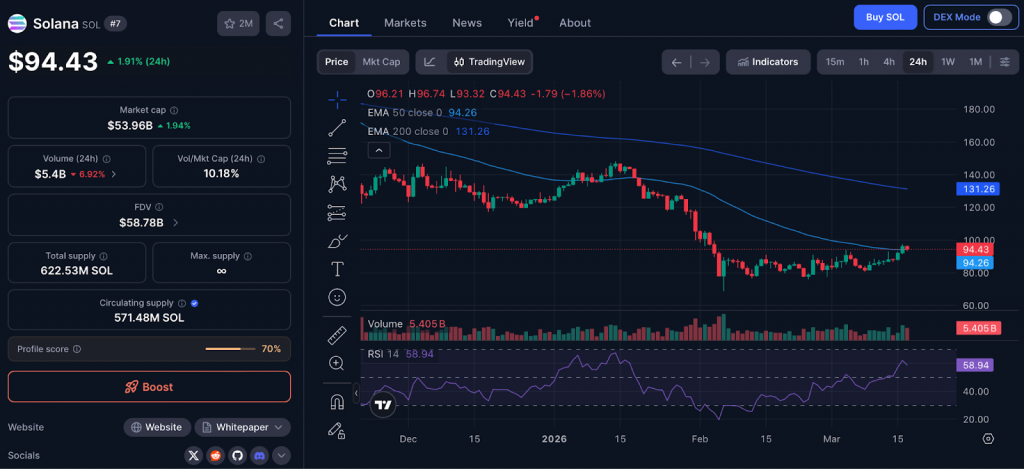Open the emoji sticker tool
1024x469 pixels.
337,297
